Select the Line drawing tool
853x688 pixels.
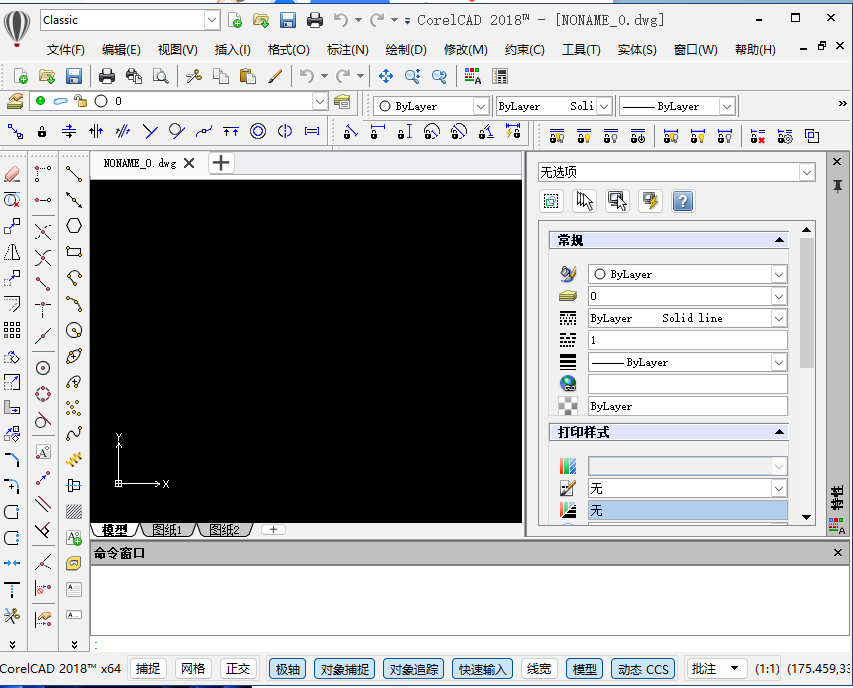(74, 174)
